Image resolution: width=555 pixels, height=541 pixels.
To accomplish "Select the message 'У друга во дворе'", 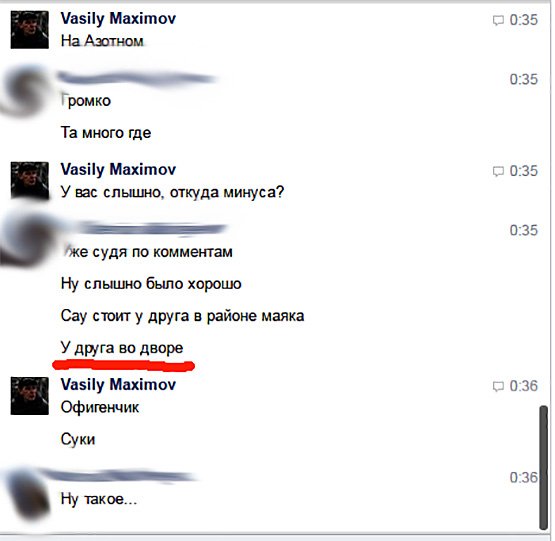I will [122, 348].
